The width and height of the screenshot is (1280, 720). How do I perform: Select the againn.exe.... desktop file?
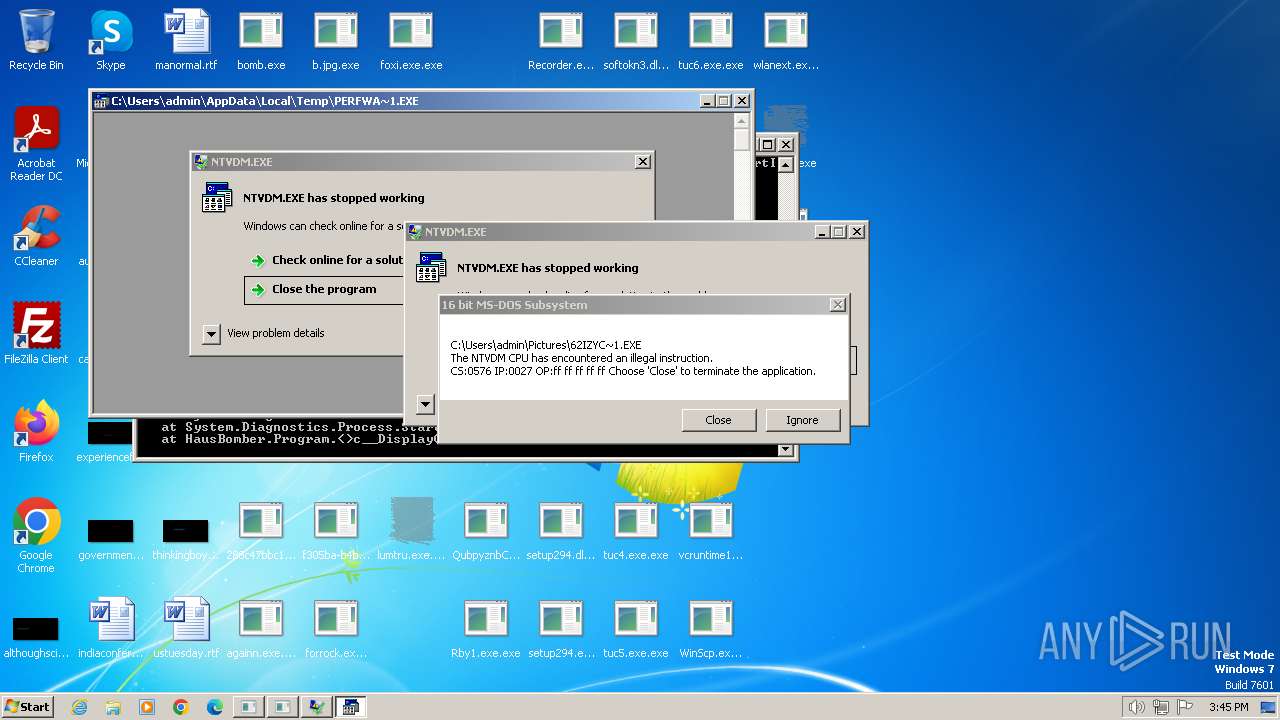[261, 628]
